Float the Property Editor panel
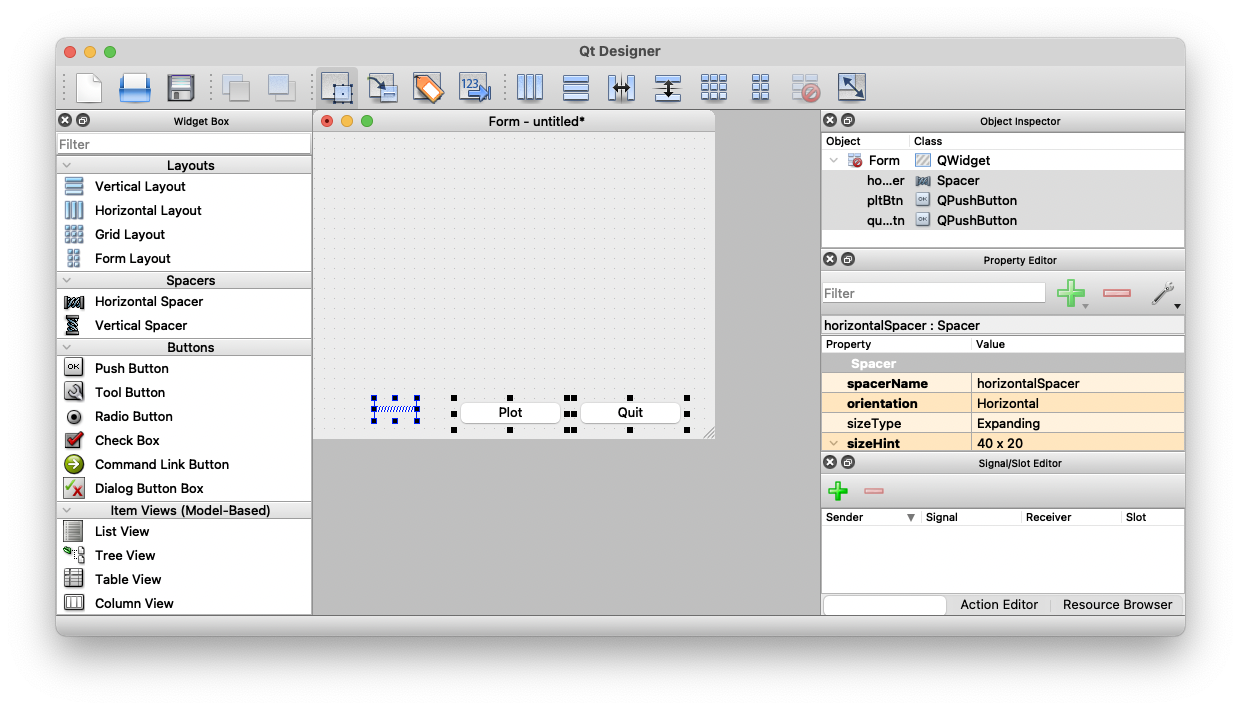 [847, 259]
